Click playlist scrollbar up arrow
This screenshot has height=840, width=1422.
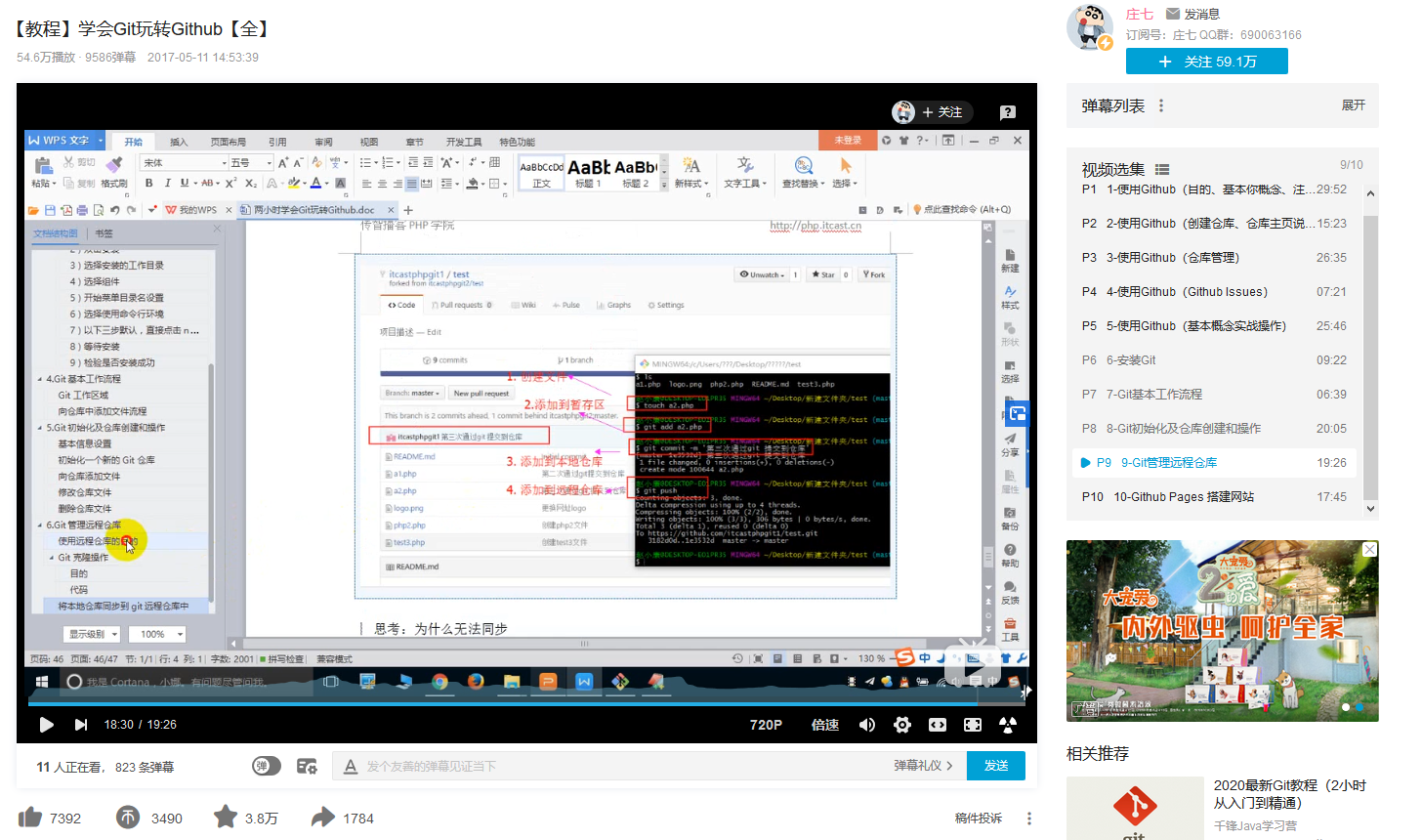click(1370, 193)
